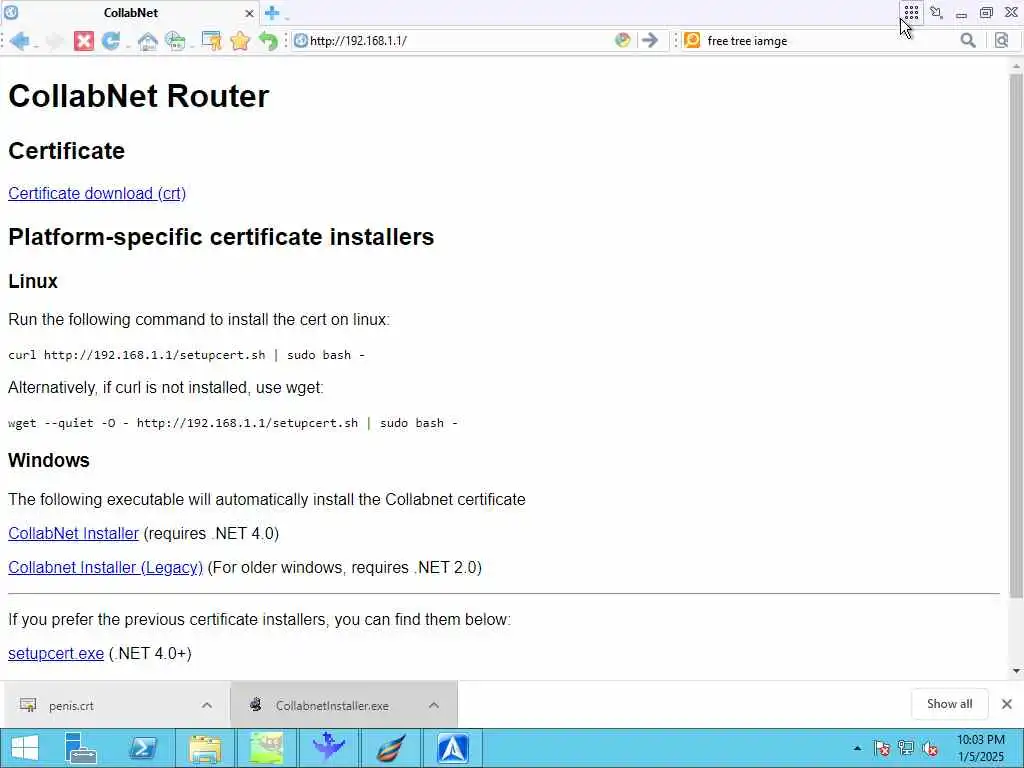Open the dropdown arrow next to reload button
The height and width of the screenshot is (768, 1024).
coord(127,46)
